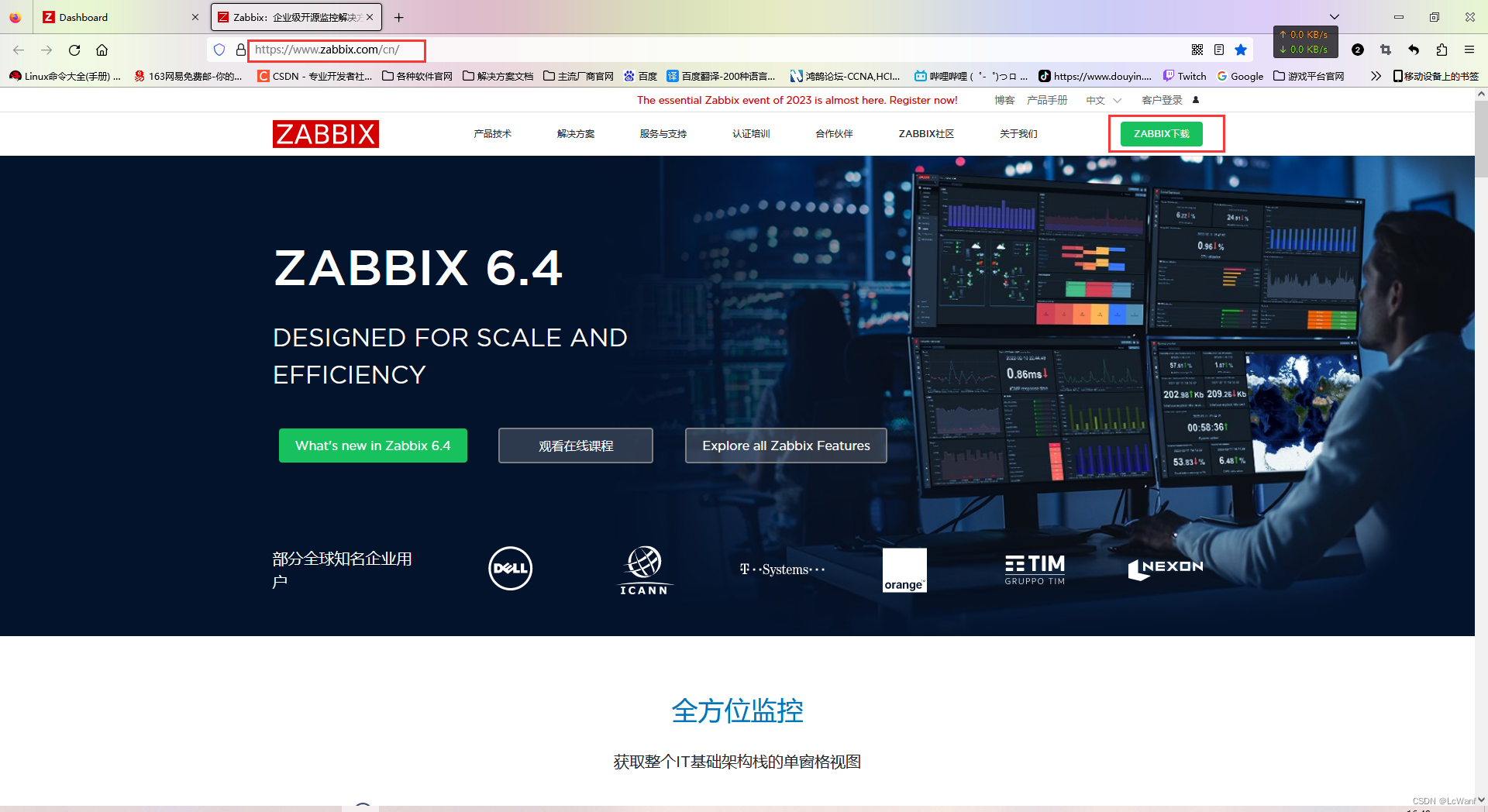
Task: Open the browser home page icon
Action: [102, 50]
